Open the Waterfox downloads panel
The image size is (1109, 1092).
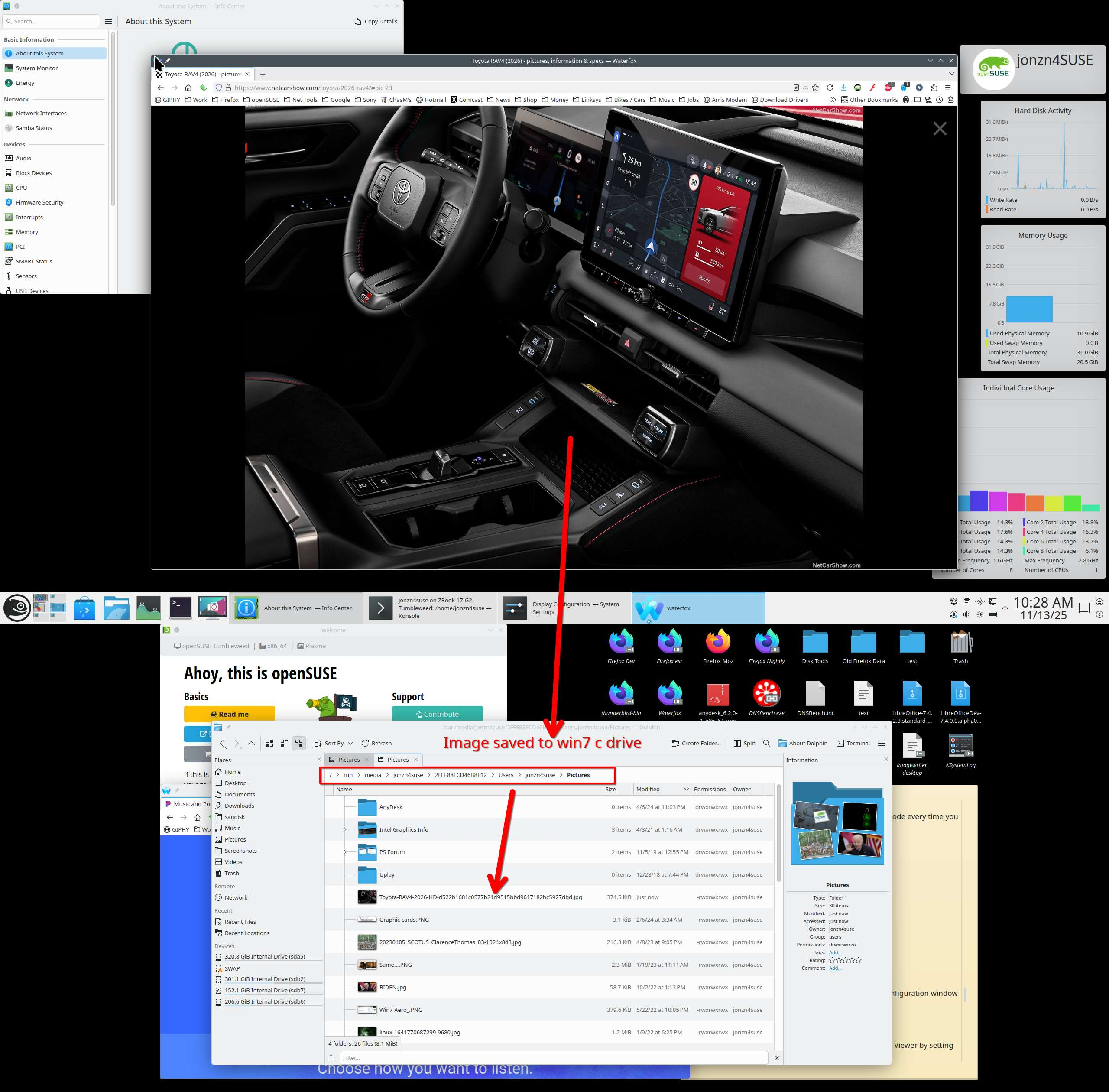tap(843, 88)
